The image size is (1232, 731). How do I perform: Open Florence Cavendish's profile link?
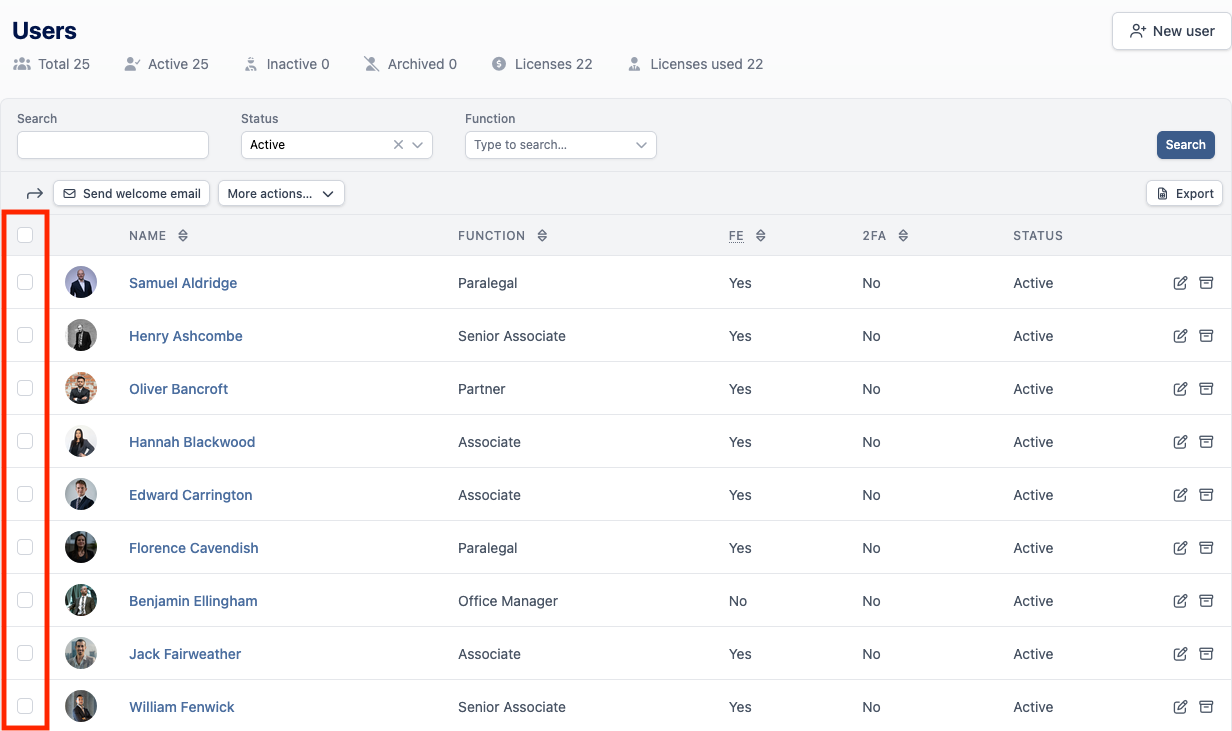coord(194,548)
